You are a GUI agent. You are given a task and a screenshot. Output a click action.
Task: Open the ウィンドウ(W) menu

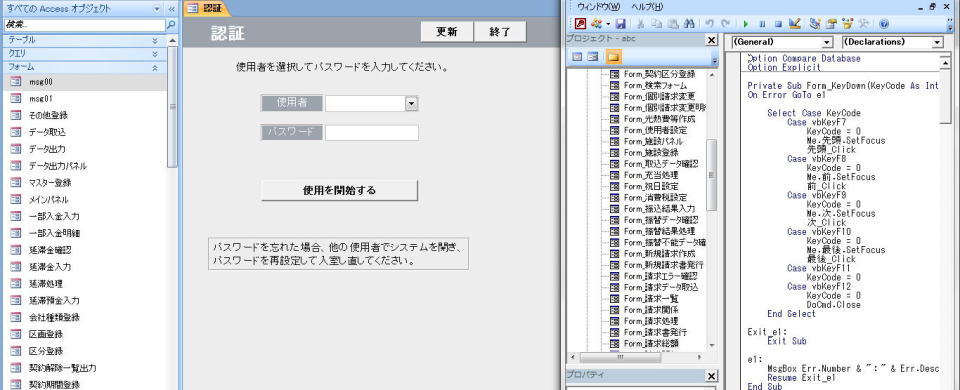[x=598, y=7]
